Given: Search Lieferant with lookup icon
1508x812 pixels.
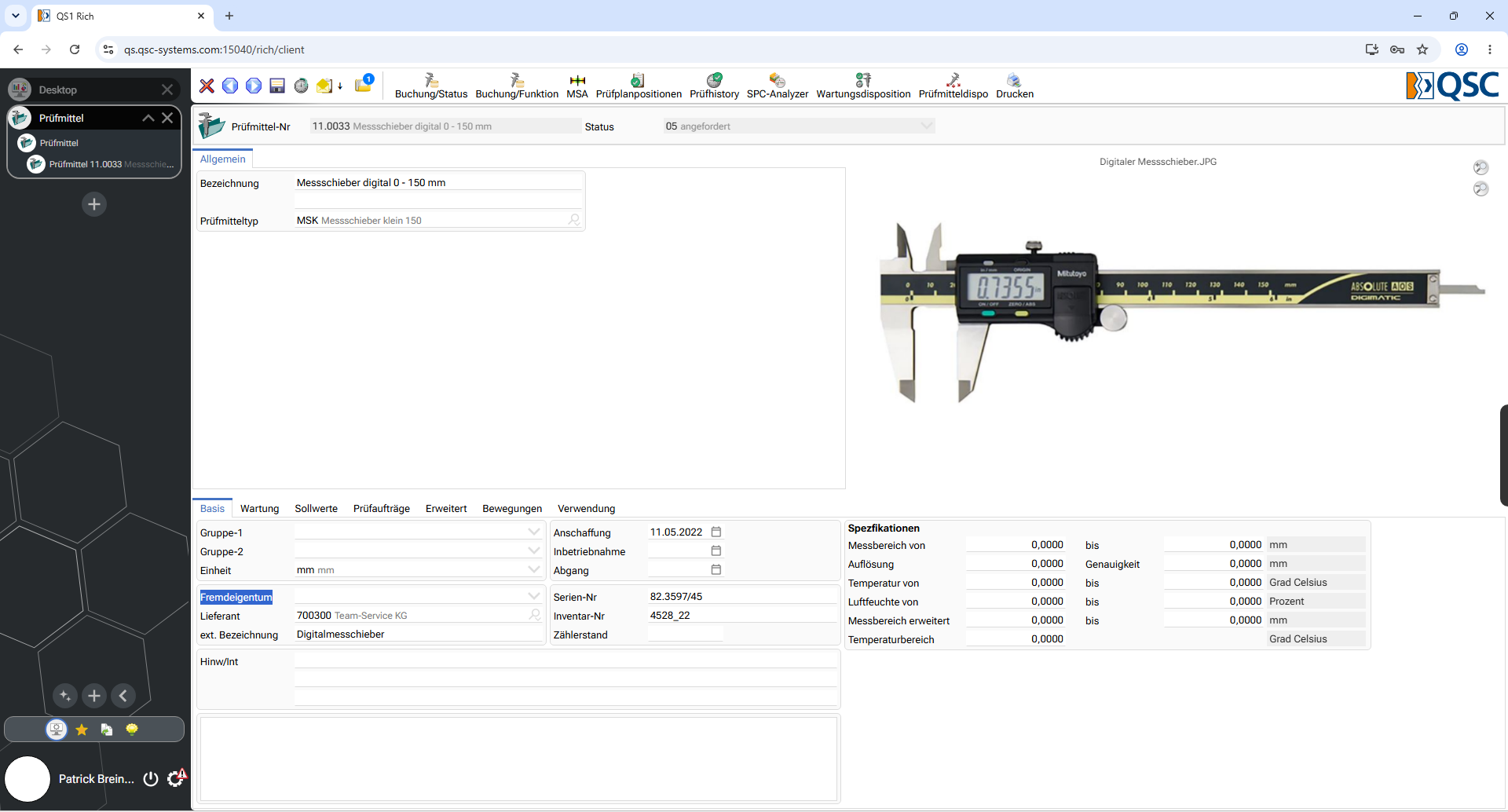Looking at the screenshot, I should (x=535, y=615).
